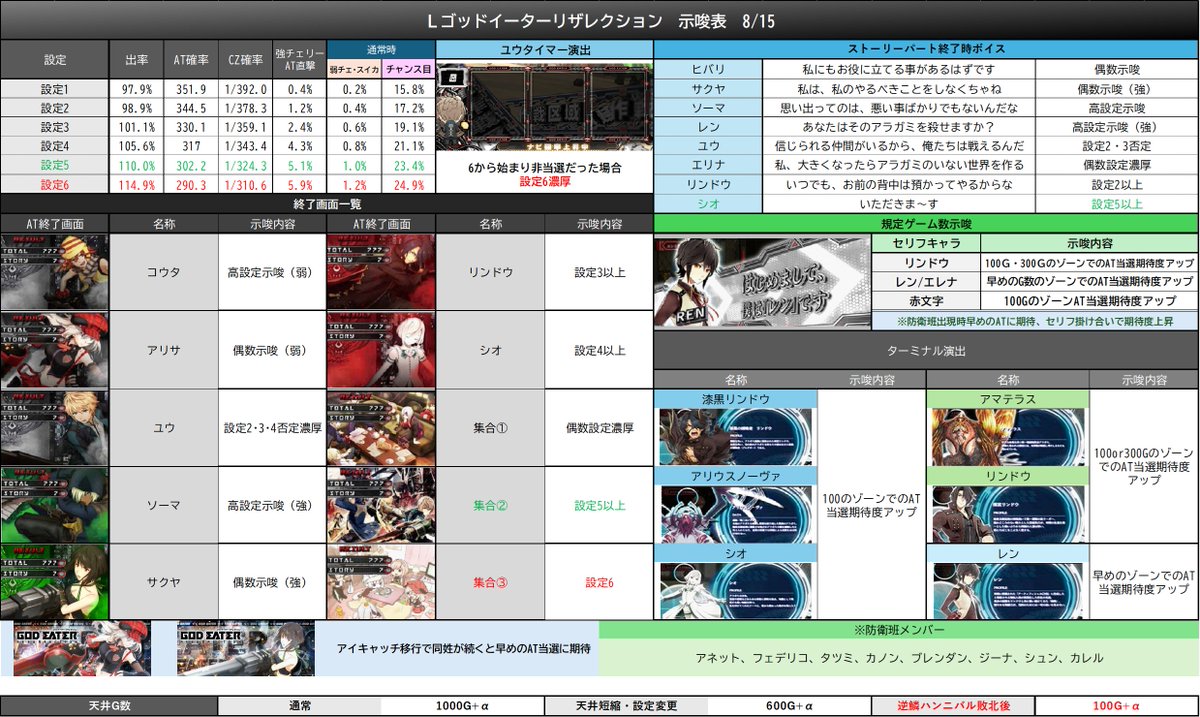Click the end screen image beside 設定4以上

[x=381, y=349]
